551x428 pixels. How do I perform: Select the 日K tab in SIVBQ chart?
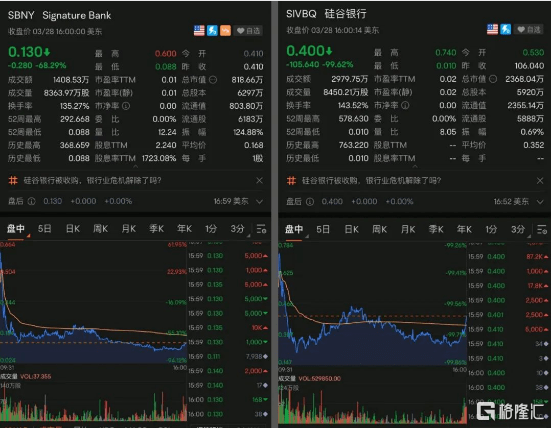coord(351,229)
